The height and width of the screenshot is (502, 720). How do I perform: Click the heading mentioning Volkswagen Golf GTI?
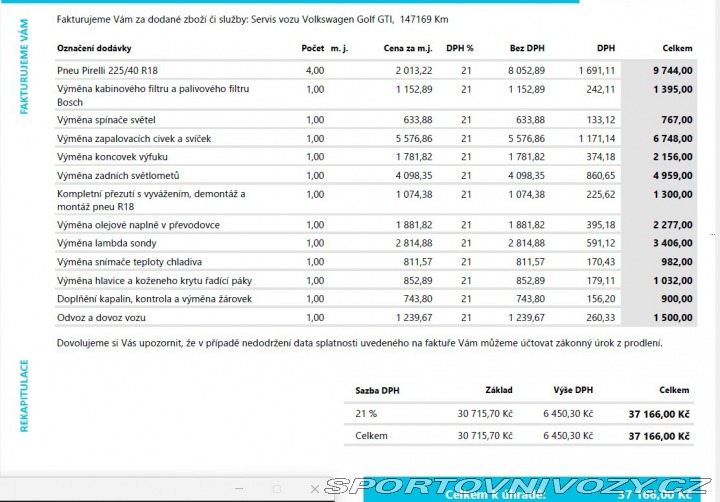252,19
